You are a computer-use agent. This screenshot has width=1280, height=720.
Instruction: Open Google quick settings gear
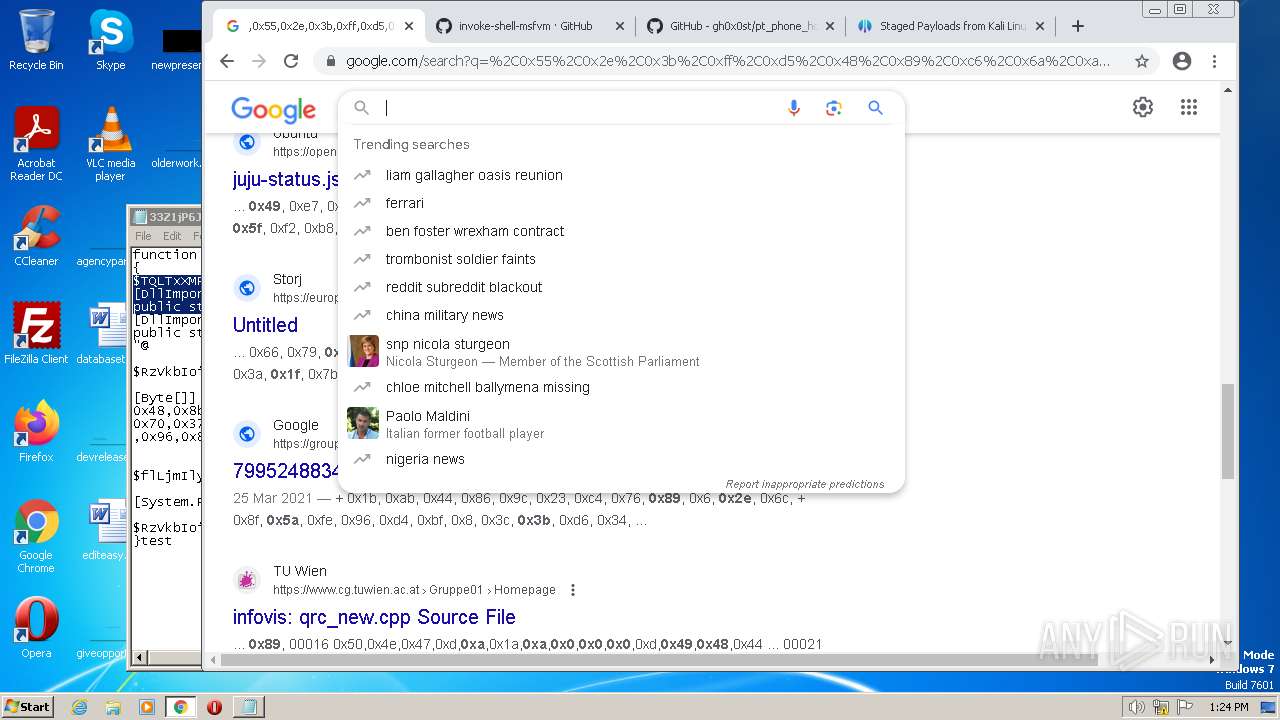click(x=1143, y=107)
